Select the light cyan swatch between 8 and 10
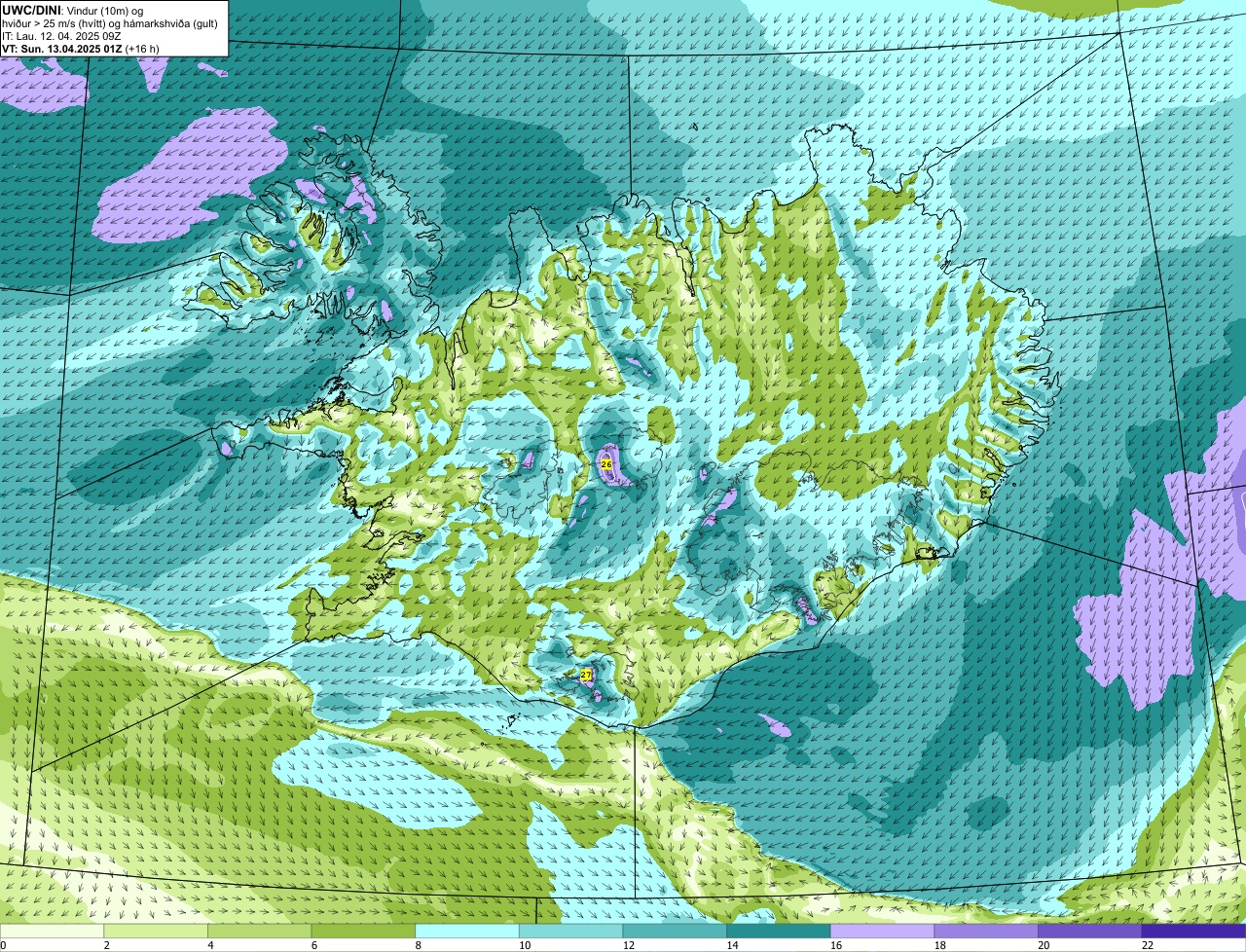 point(466,932)
